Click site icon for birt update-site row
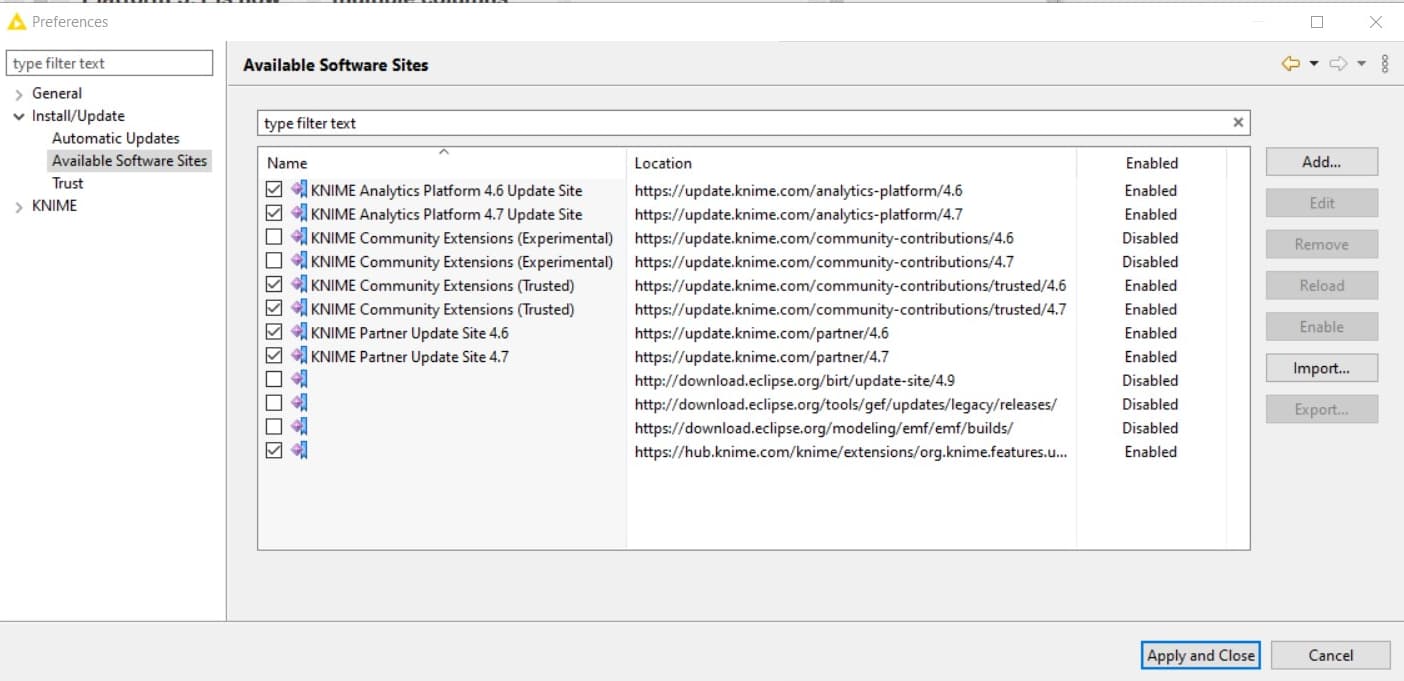Screen dimensions: 1404x681 (x=299, y=380)
